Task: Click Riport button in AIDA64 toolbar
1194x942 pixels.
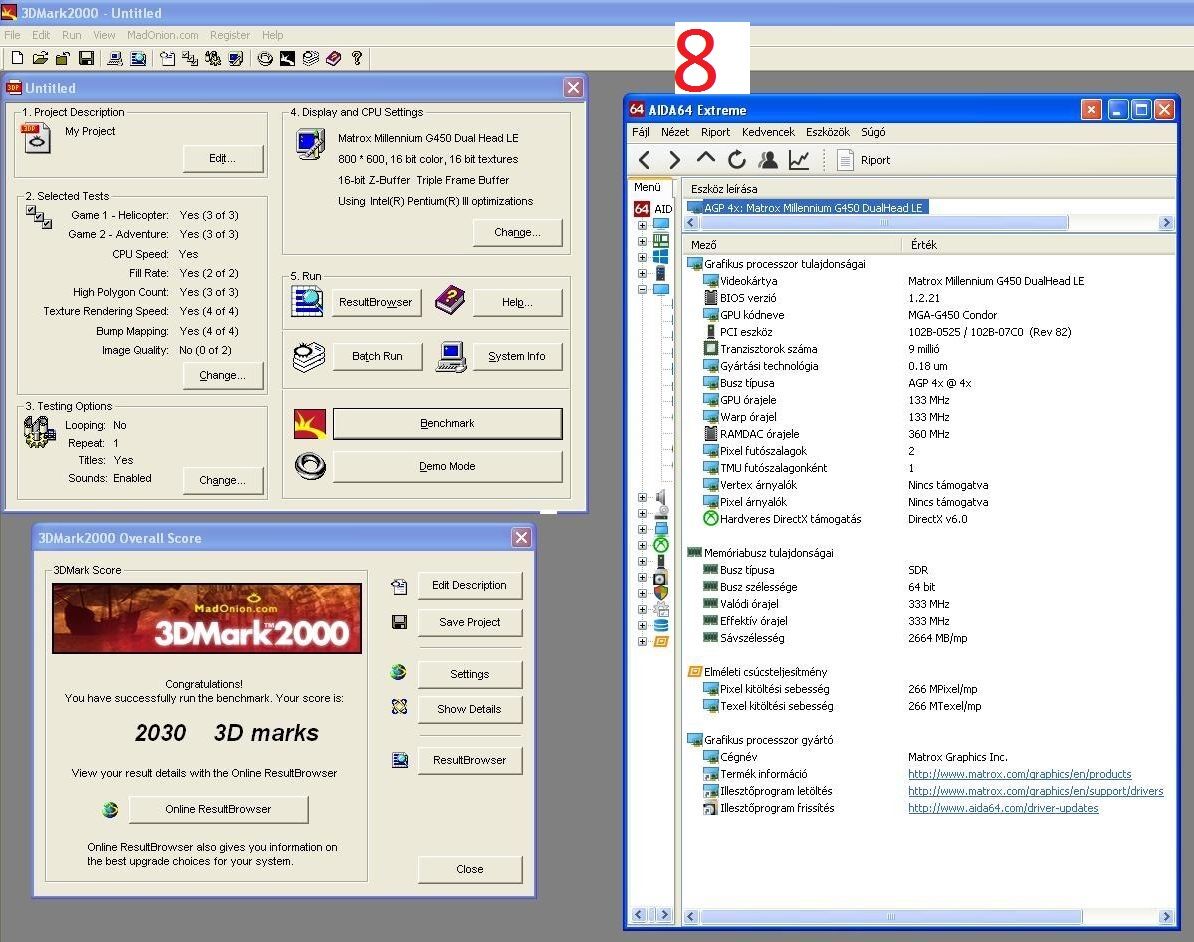Action: click(864, 160)
